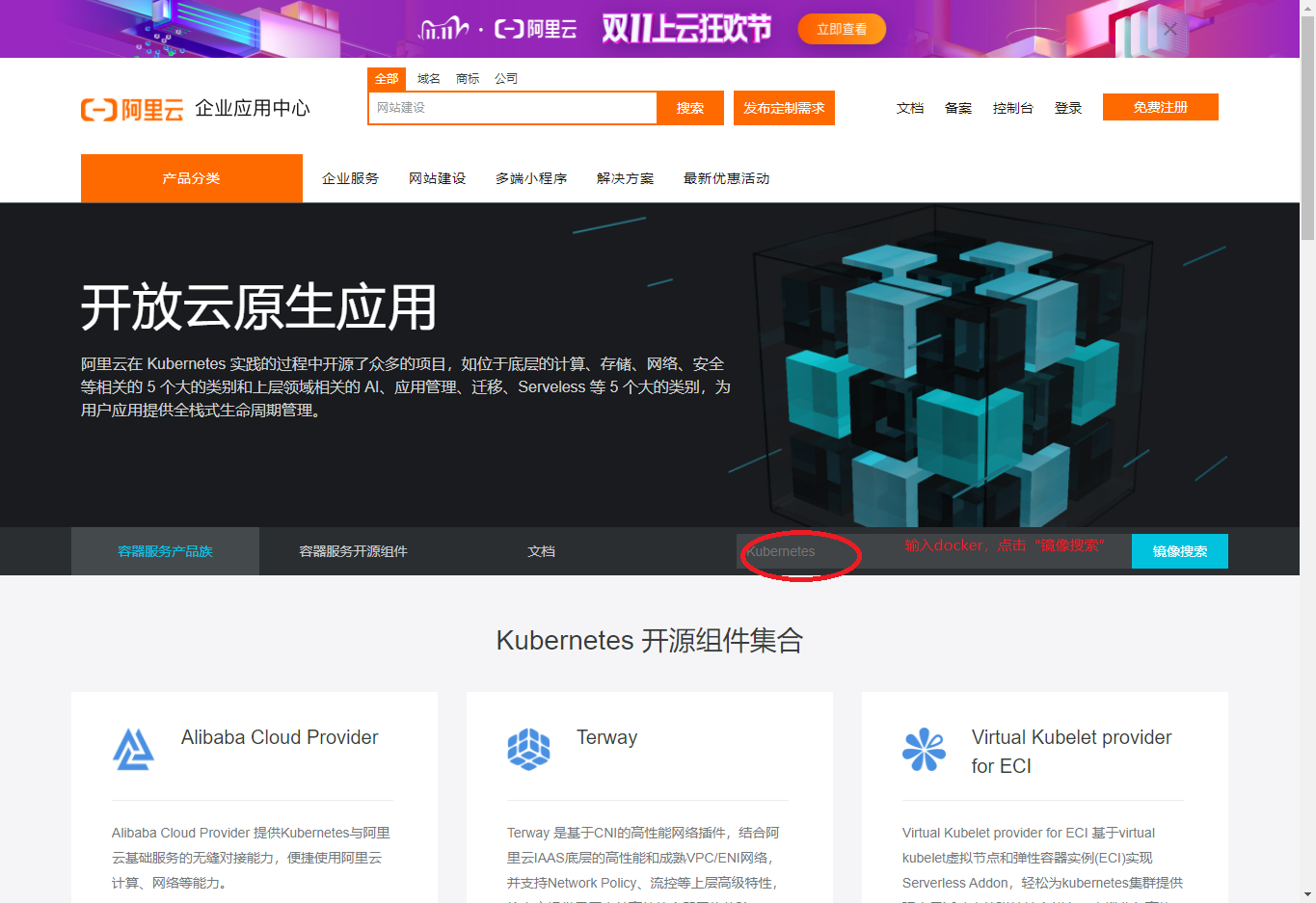Click the orange 搜索 search button
This screenshot has height=903, width=1316.
[x=690, y=108]
